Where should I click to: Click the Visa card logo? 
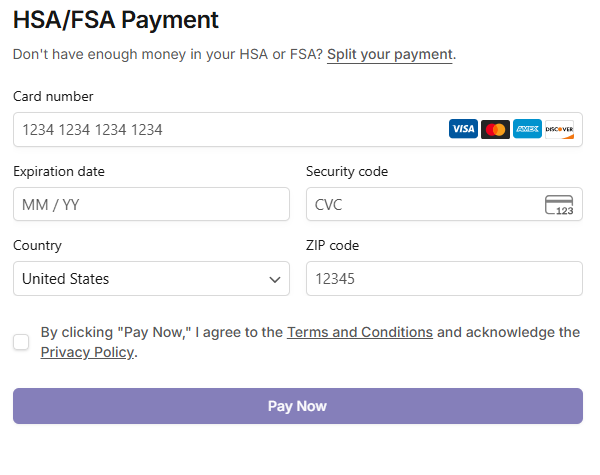click(x=463, y=129)
